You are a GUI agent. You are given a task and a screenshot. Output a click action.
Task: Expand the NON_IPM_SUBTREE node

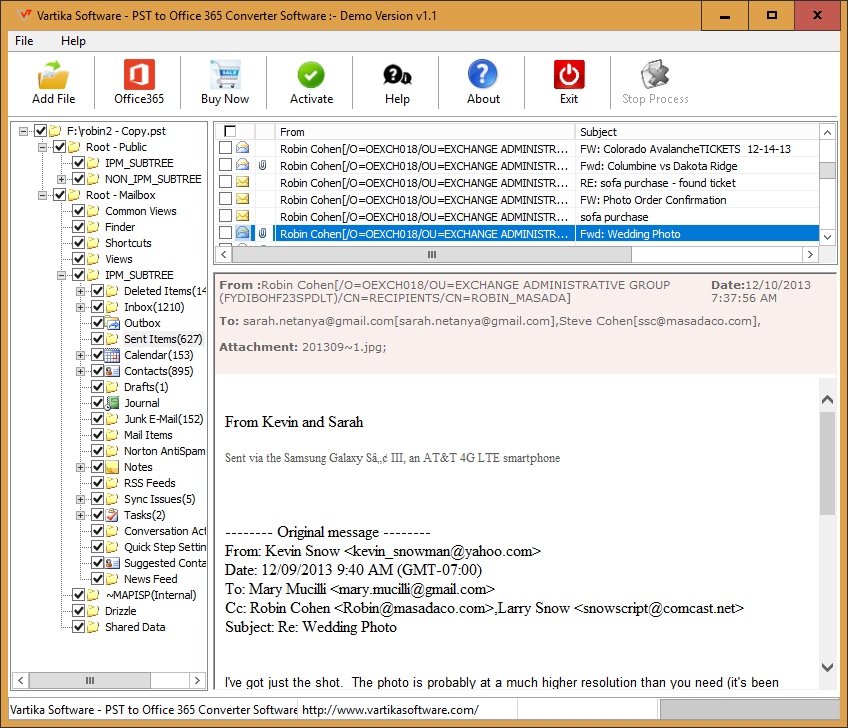click(61, 179)
